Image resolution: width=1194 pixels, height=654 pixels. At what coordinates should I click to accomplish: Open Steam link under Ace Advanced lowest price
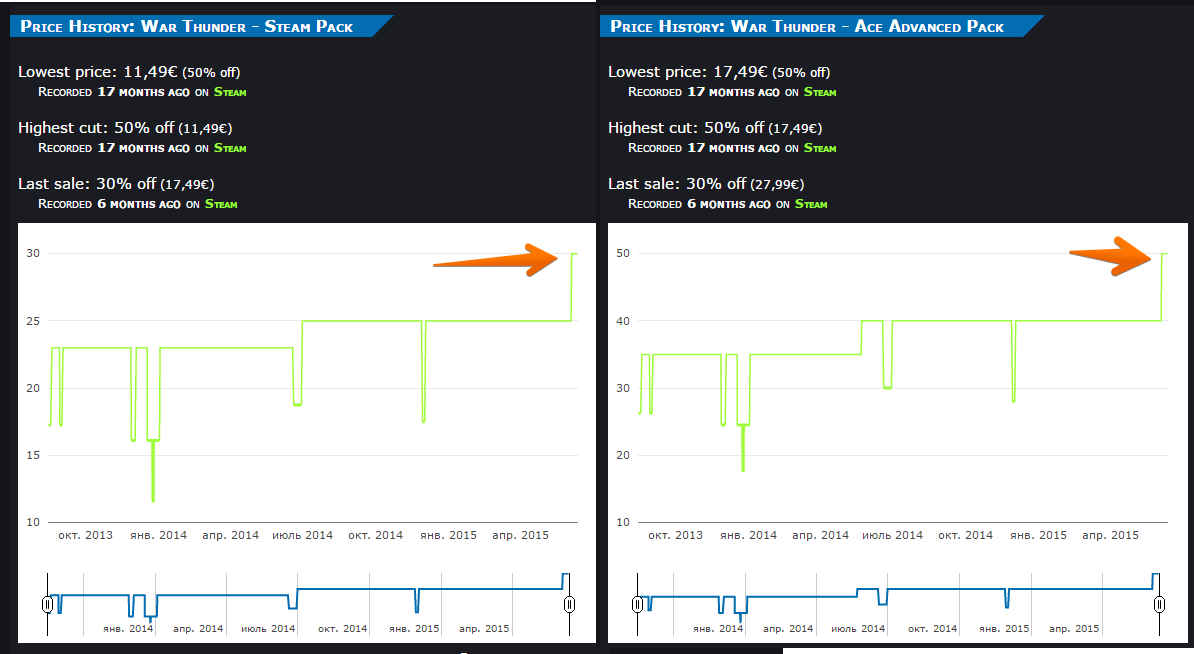click(820, 92)
